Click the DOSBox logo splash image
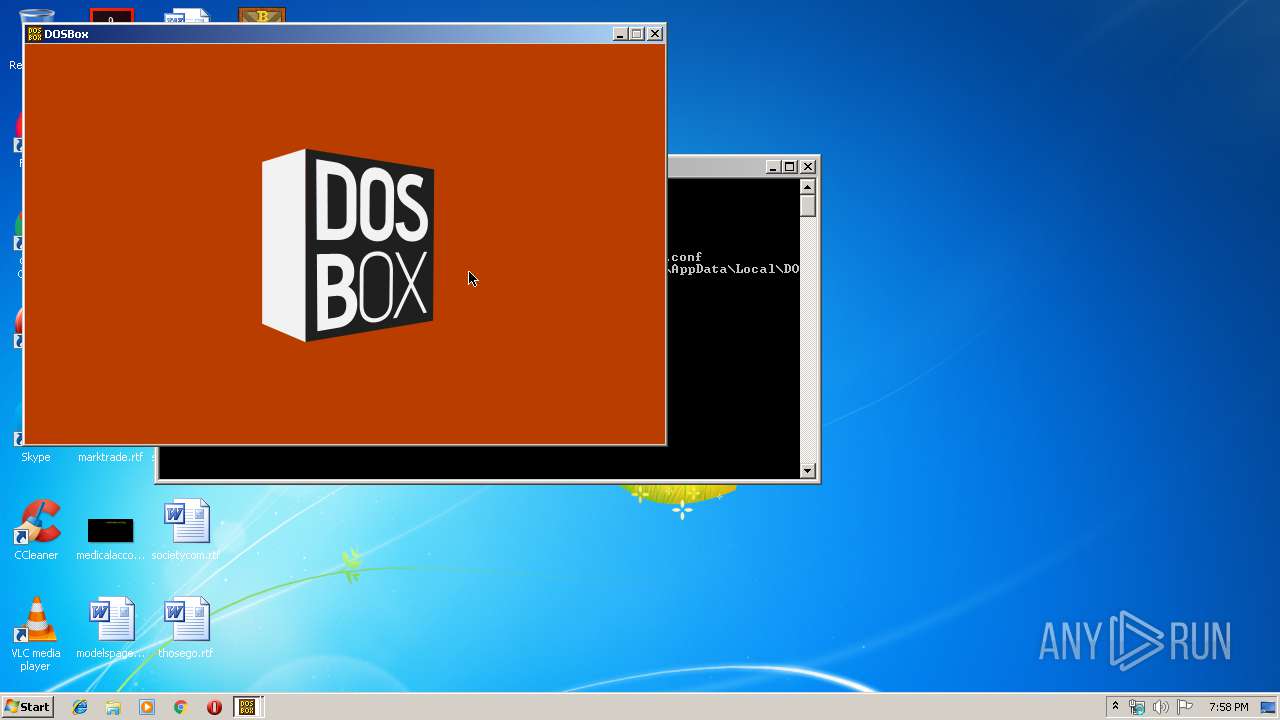 point(348,246)
